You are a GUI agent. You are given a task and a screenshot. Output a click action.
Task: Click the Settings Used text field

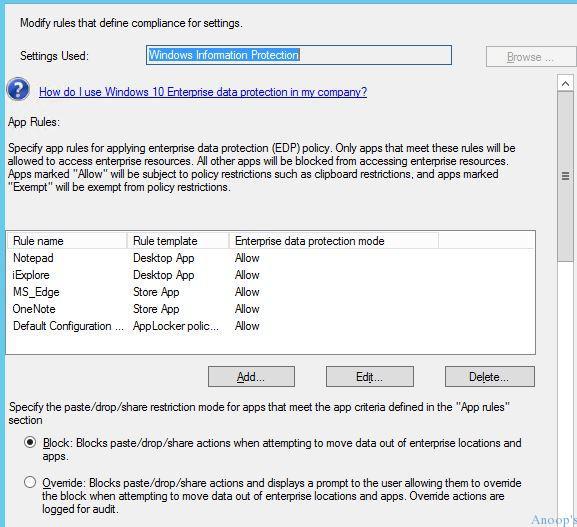click(299, 55)
